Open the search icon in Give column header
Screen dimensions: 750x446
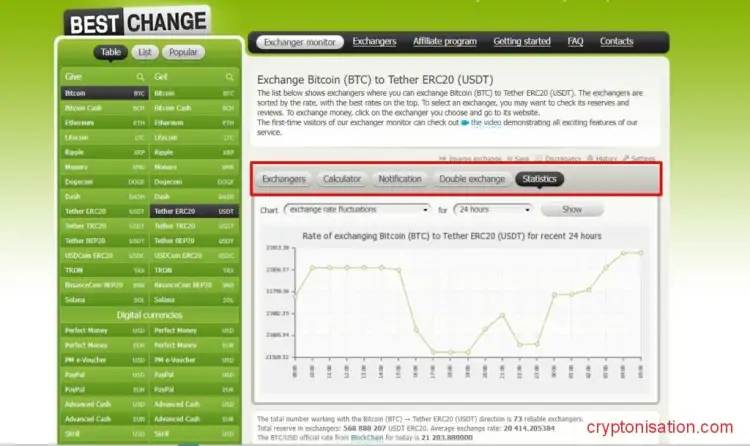pos(140,77)
